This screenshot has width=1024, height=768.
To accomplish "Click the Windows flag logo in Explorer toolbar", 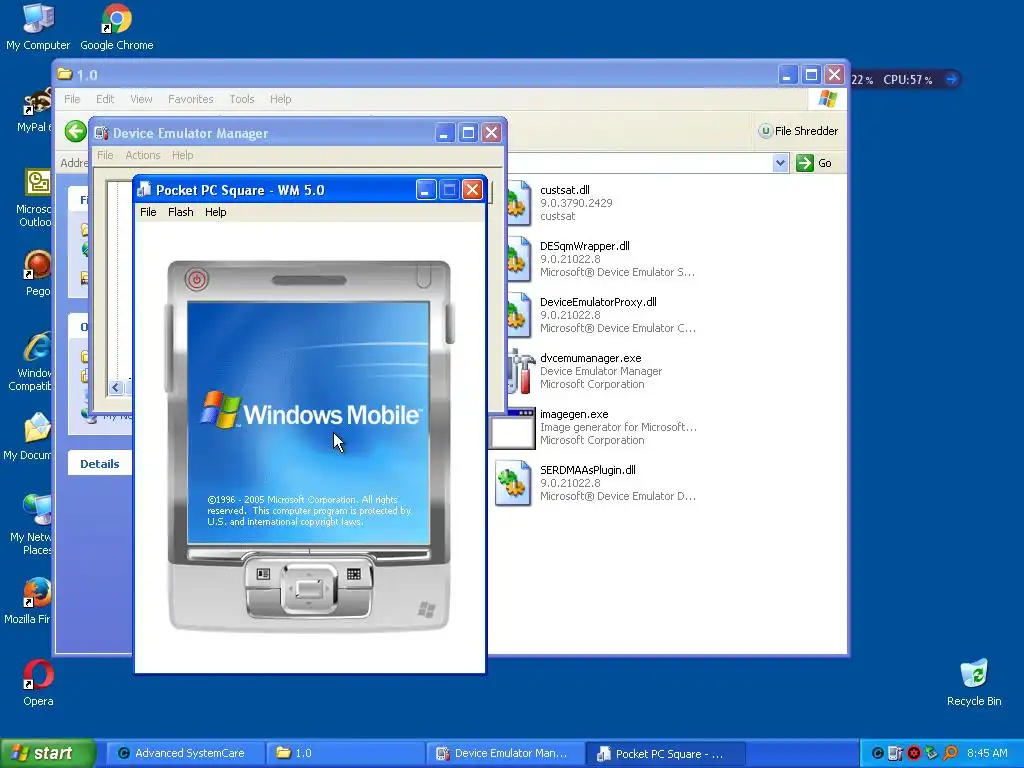I will click(x=827, y=99).
